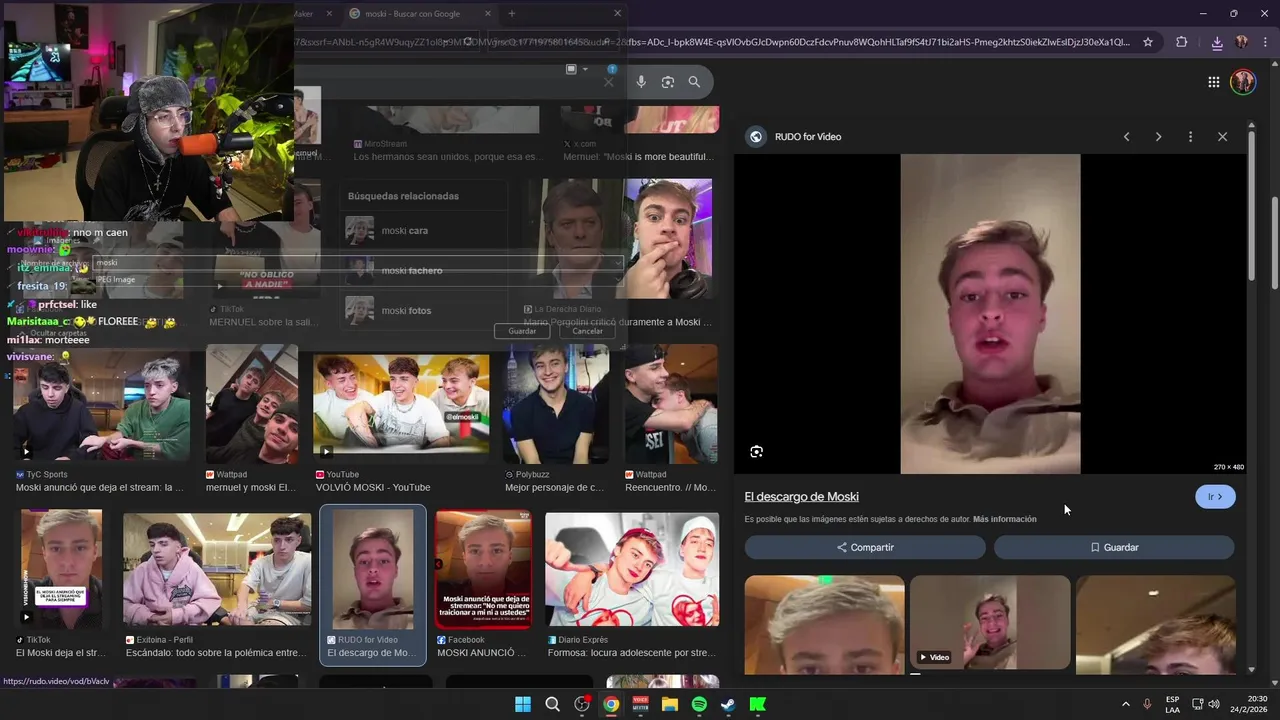Open the 'El descargo de Moski' title
The width and height of the screenshot is (1280, 720).
click(801, 497)
